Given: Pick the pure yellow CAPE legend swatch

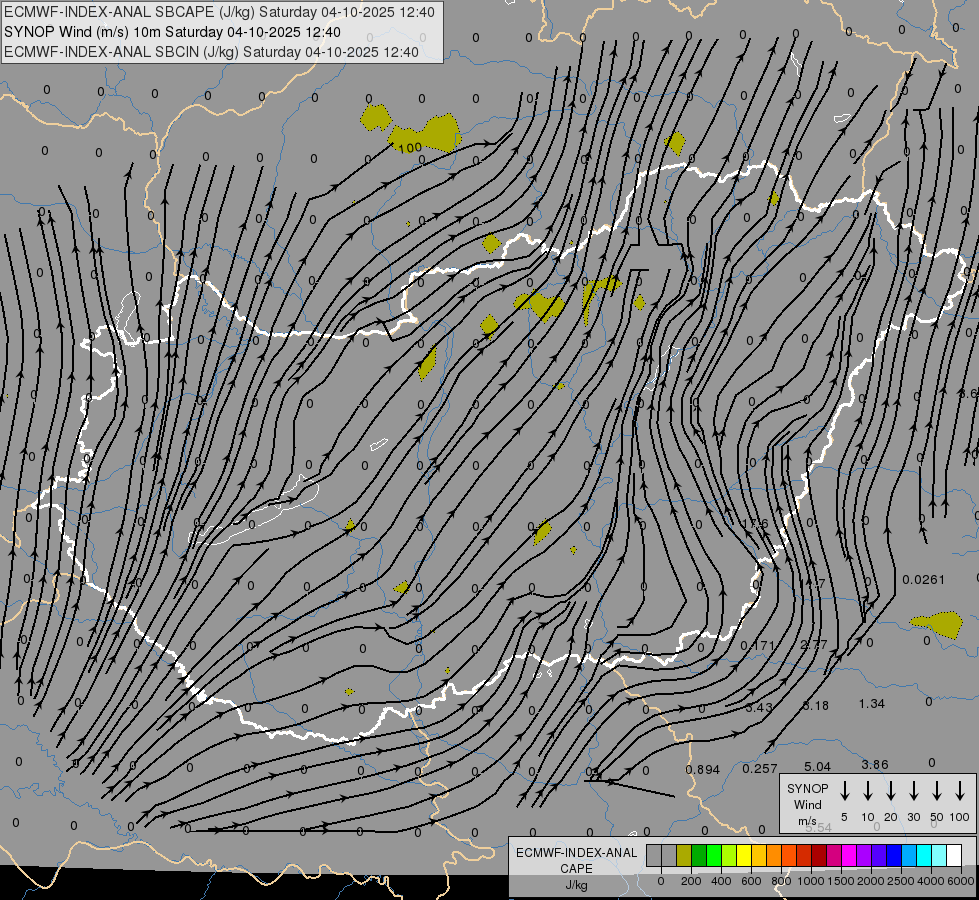Looking at the screenshot, I should 744,855.
